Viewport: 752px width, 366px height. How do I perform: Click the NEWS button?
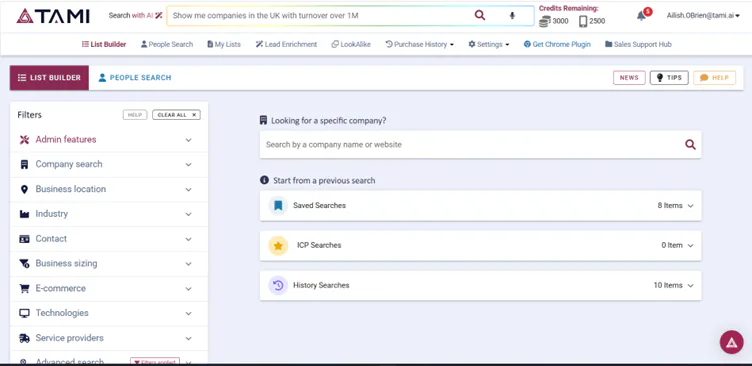629,78
